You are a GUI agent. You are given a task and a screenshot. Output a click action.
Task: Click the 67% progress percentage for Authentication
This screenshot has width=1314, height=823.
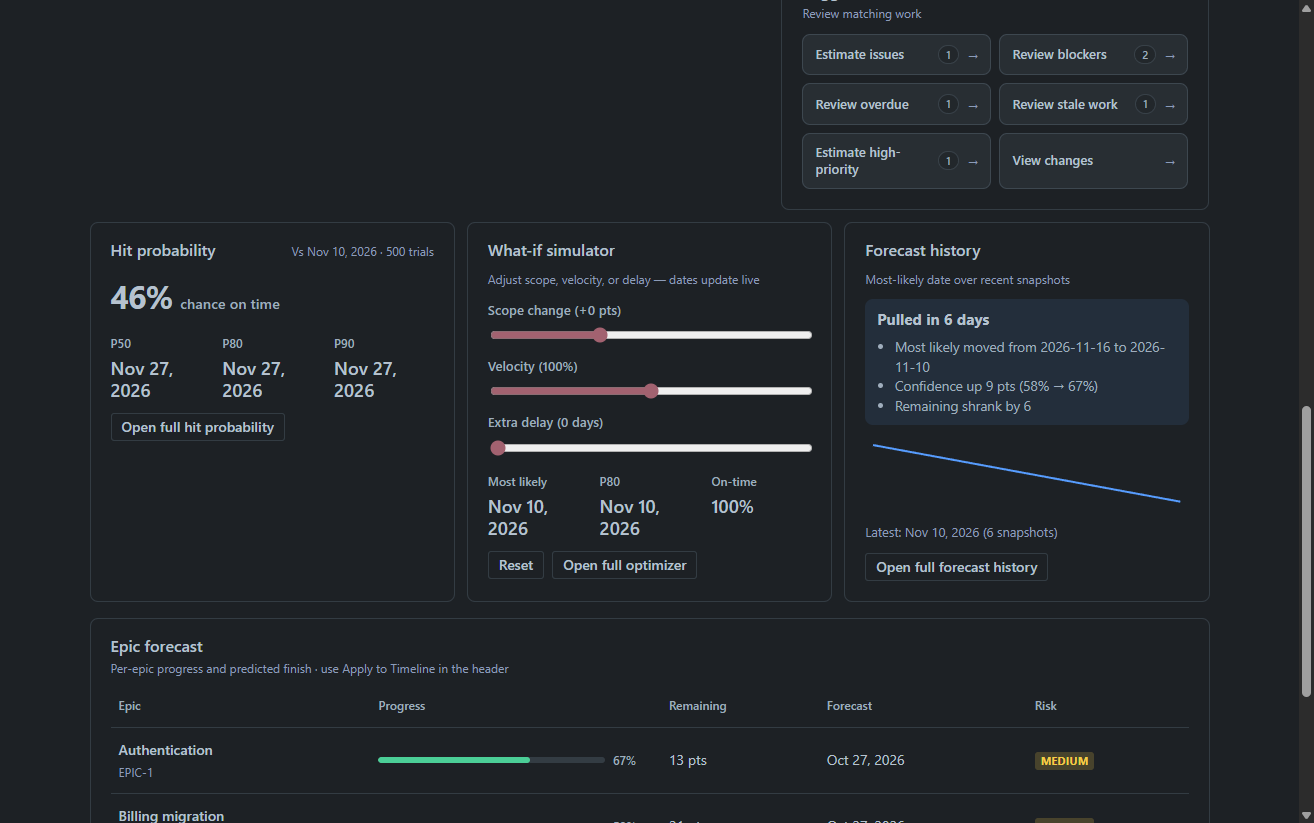pos(624,761)
